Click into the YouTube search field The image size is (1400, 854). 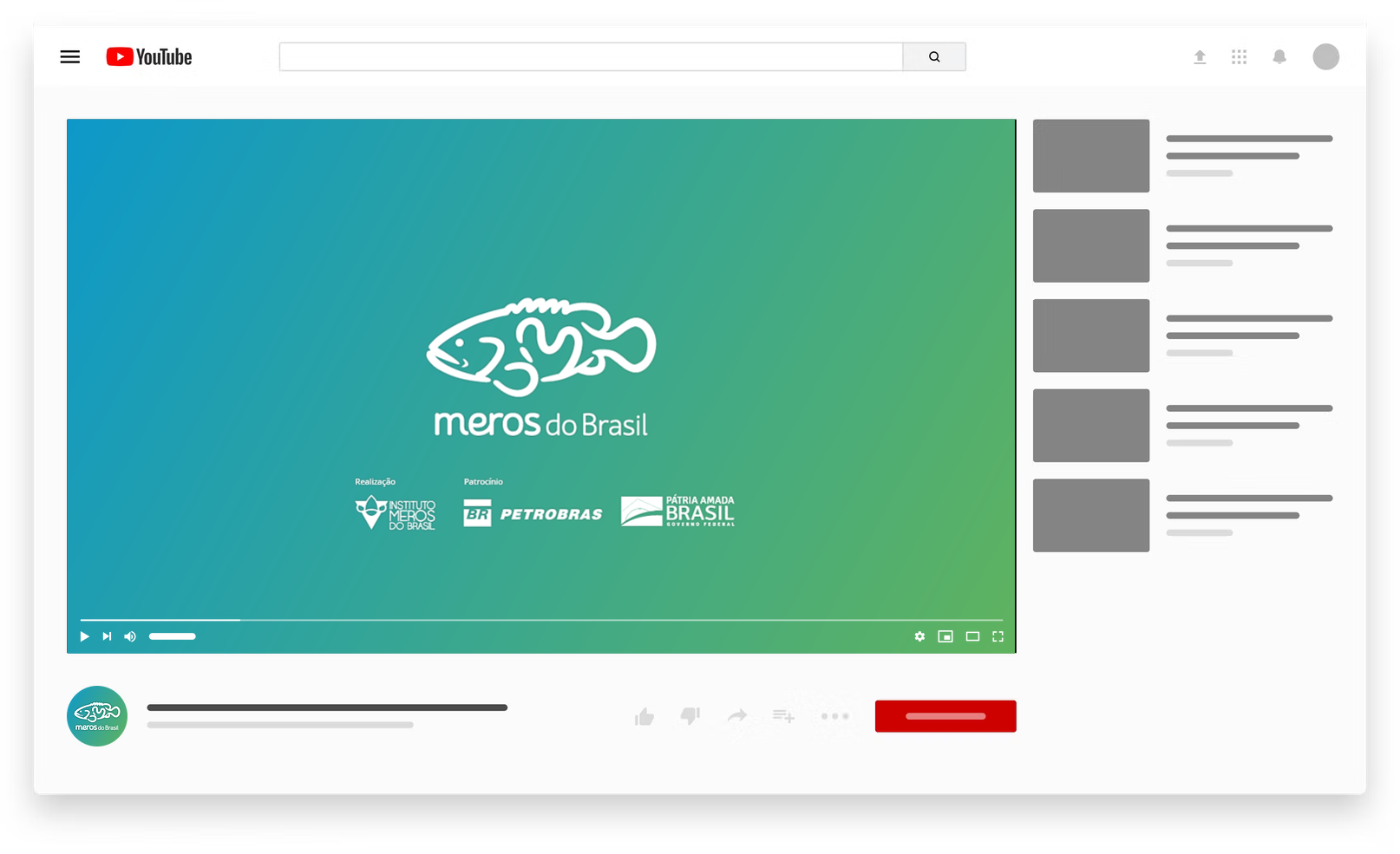coord(591,56)
